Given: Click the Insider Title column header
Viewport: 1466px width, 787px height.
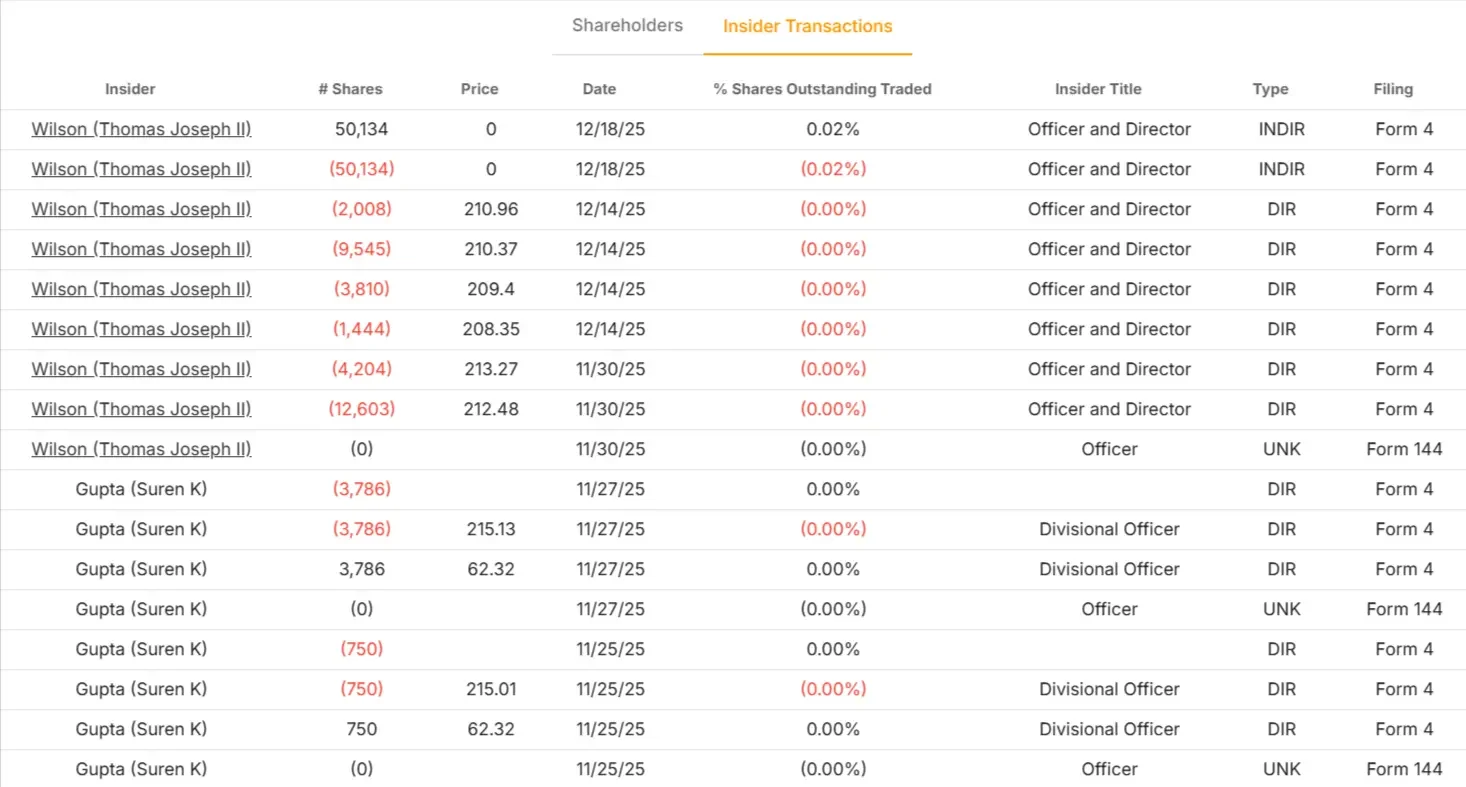Looking at the screenshot, I should [1098, 89].
